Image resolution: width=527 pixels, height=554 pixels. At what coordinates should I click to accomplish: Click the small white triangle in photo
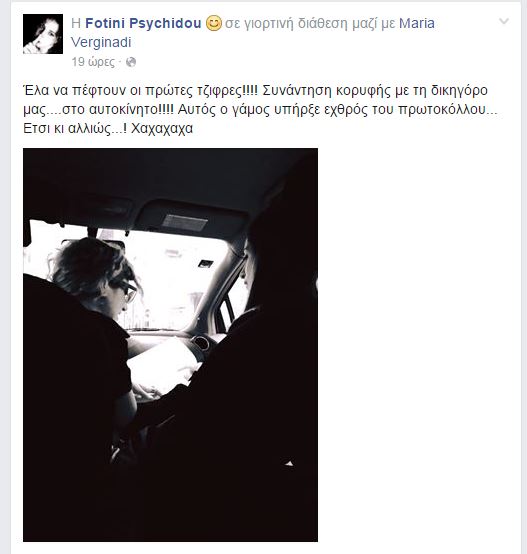coord(289,464)
